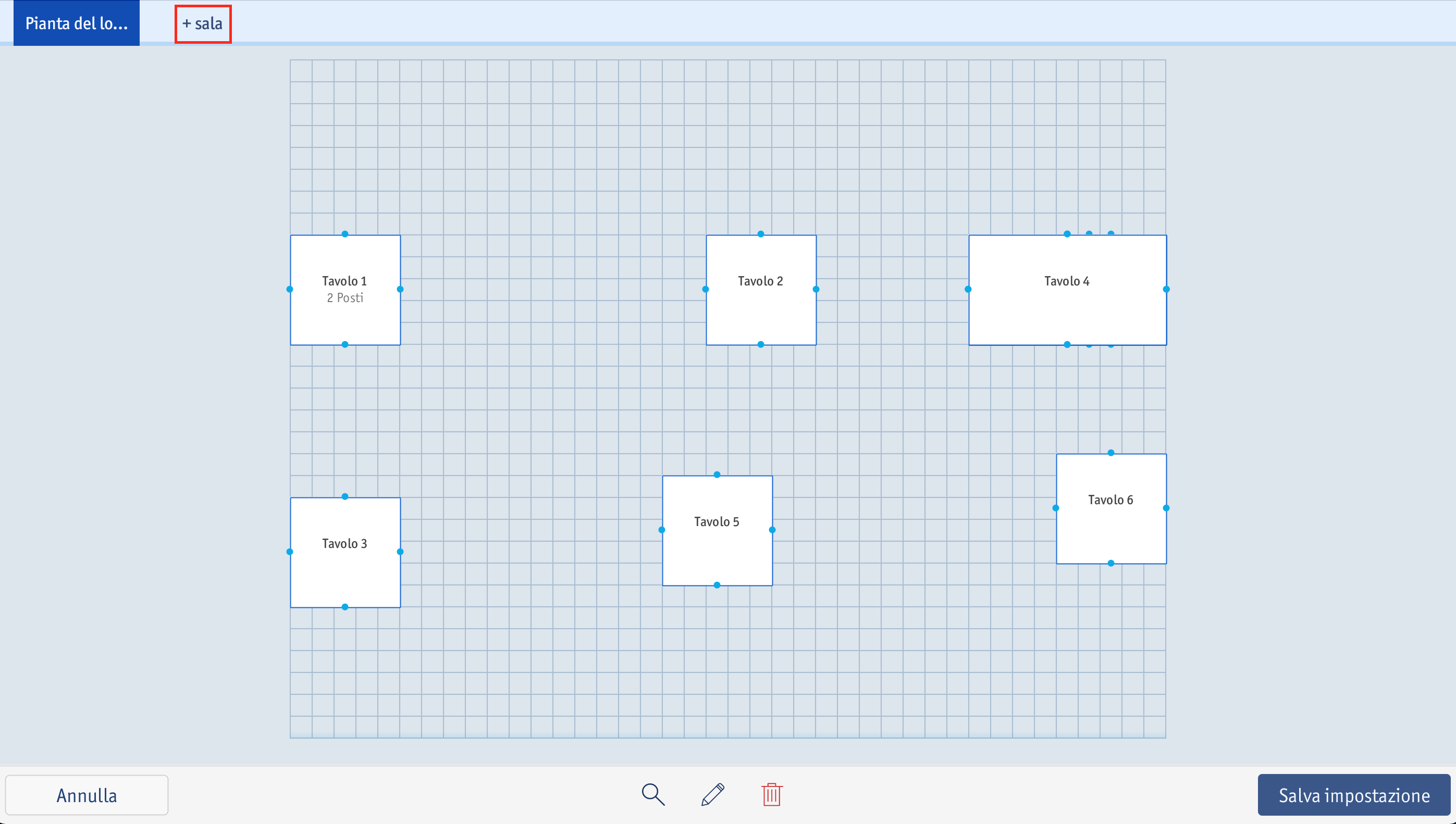Screen dimensions: 1456x824
Task: Click the magnifier search icon
Action: [653, 795]
